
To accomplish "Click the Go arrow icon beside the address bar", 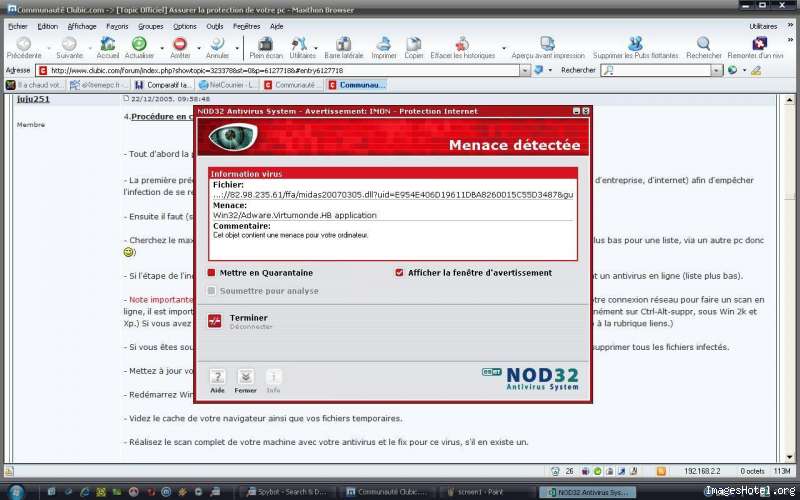I will (x=539, y=70).
